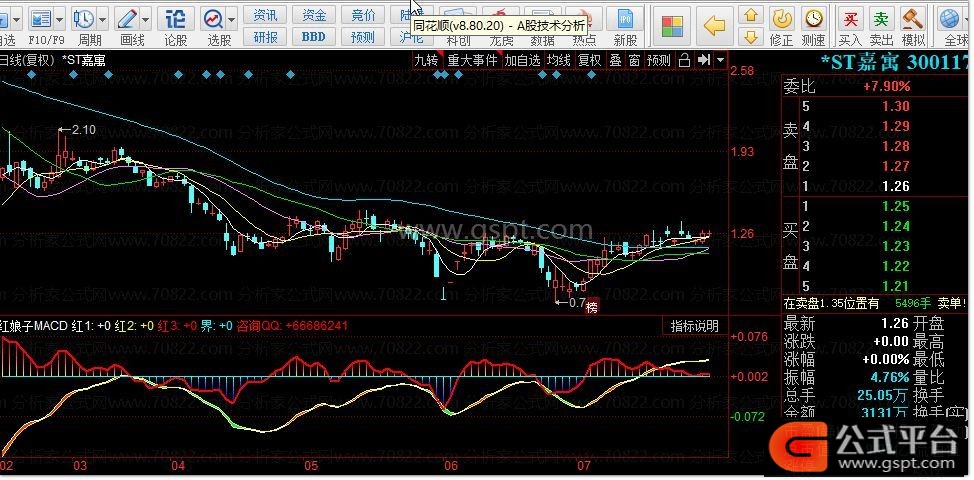This screenshot has width=974, height=480.
Task: Toggle 复权 price adjustment
Action: point(589,60)
